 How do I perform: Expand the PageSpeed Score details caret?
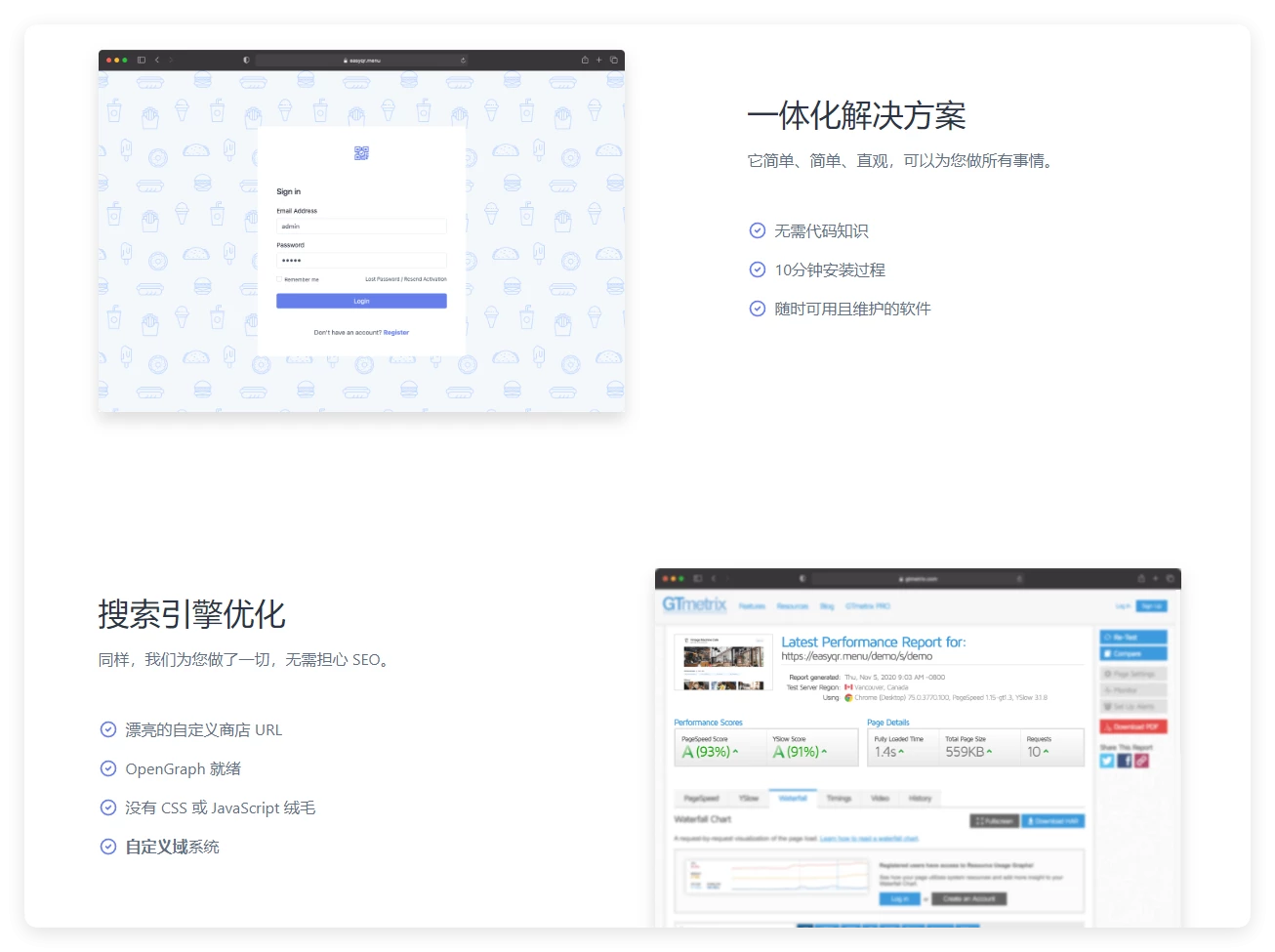(x=734, y=752)
